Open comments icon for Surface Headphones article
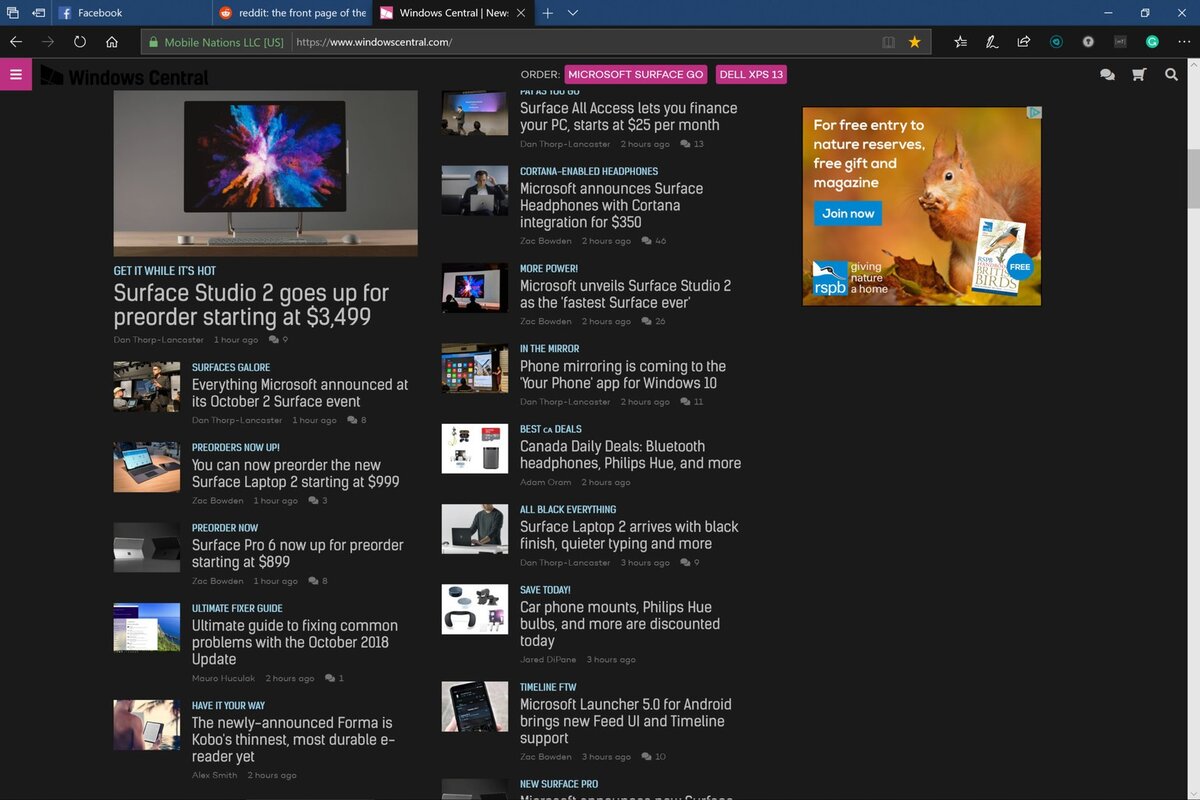This screenshot has height=800, width=1200. [x=648, y=241]
